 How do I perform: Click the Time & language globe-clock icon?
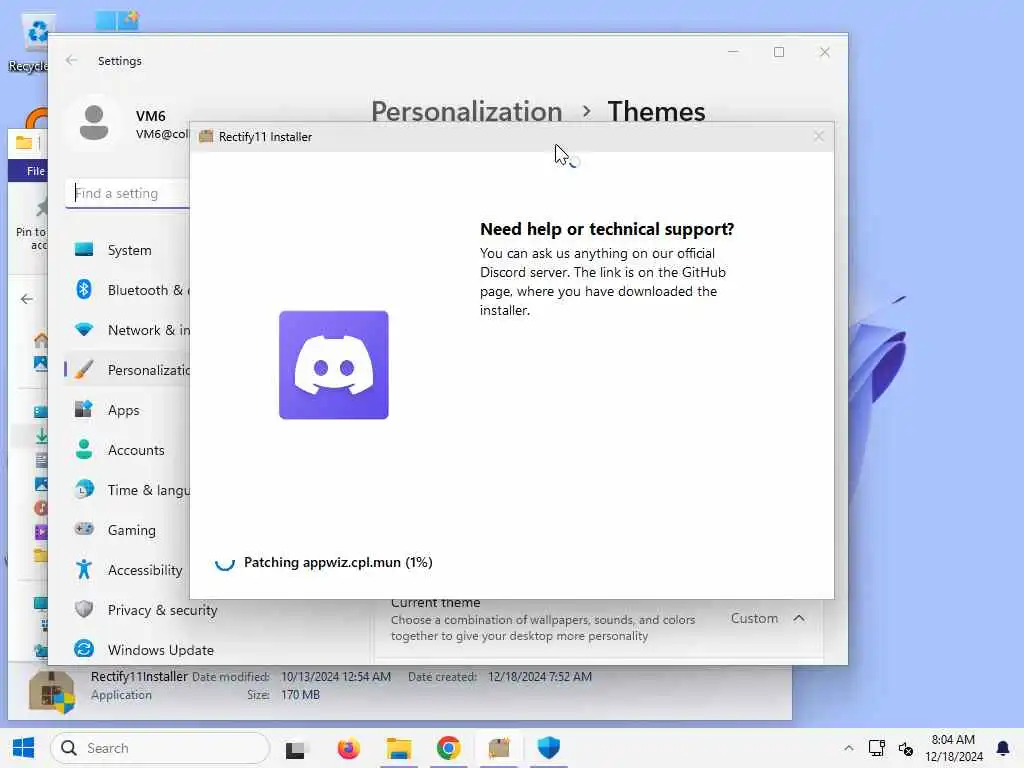(84, 489)
